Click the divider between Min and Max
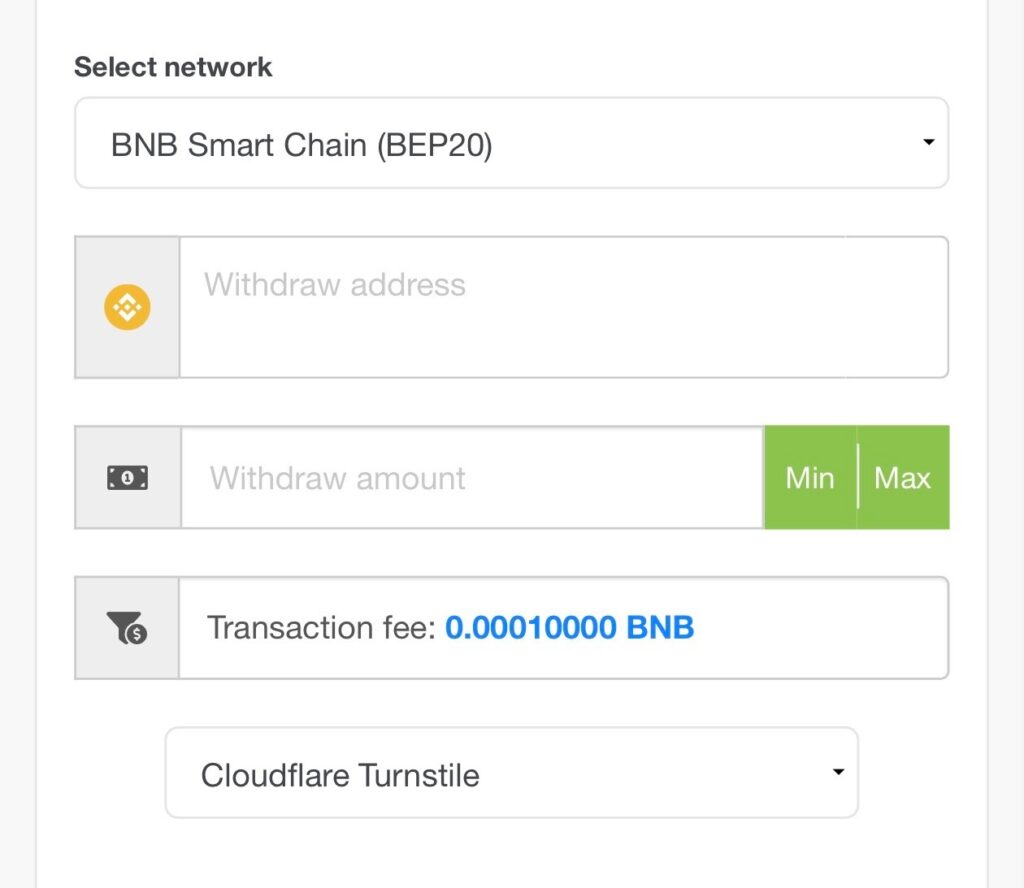The height and width of the screenshot is (888, 1024). [857, 478]
